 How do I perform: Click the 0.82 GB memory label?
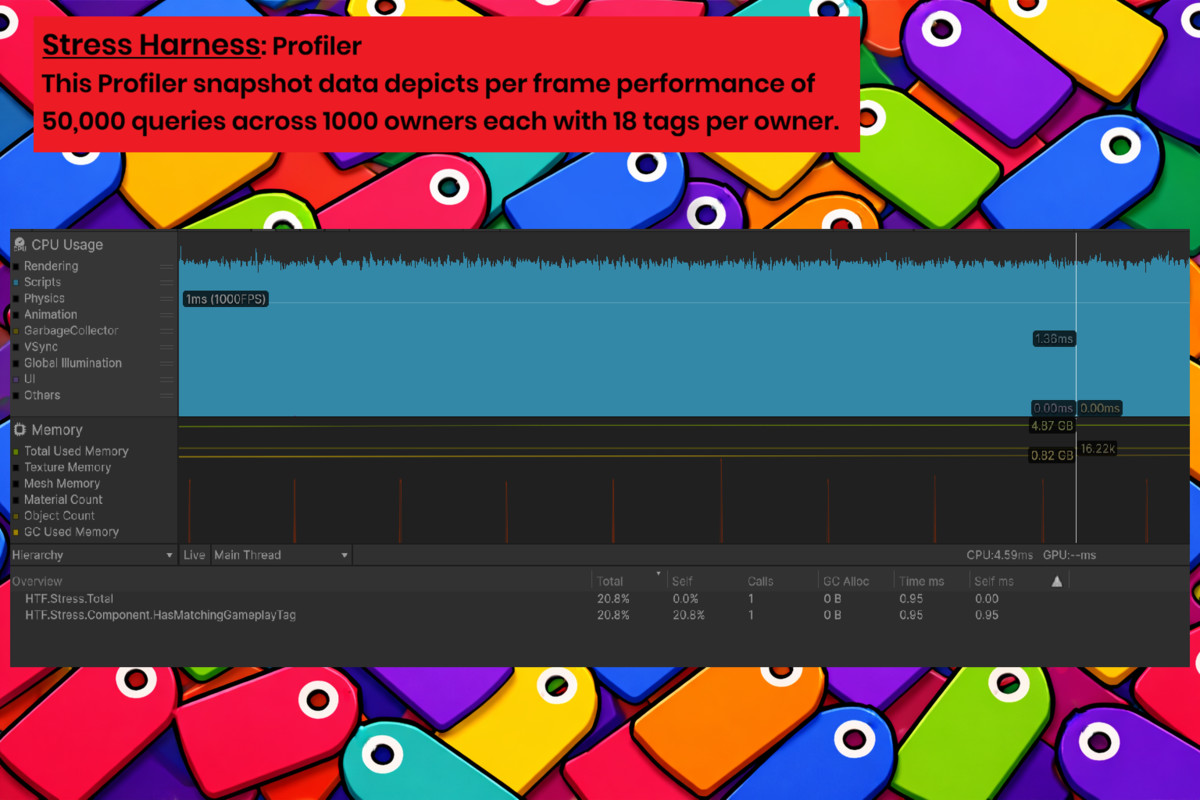[1052, 455]
